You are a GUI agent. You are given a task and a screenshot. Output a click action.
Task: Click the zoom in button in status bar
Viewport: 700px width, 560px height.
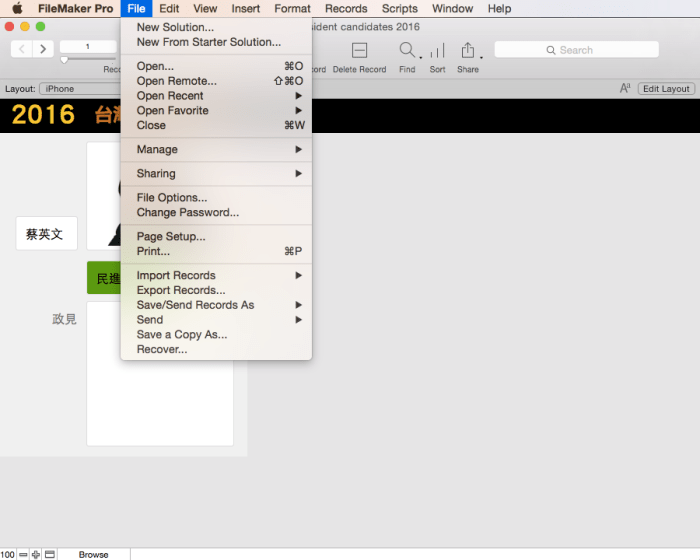coord(36,554)
